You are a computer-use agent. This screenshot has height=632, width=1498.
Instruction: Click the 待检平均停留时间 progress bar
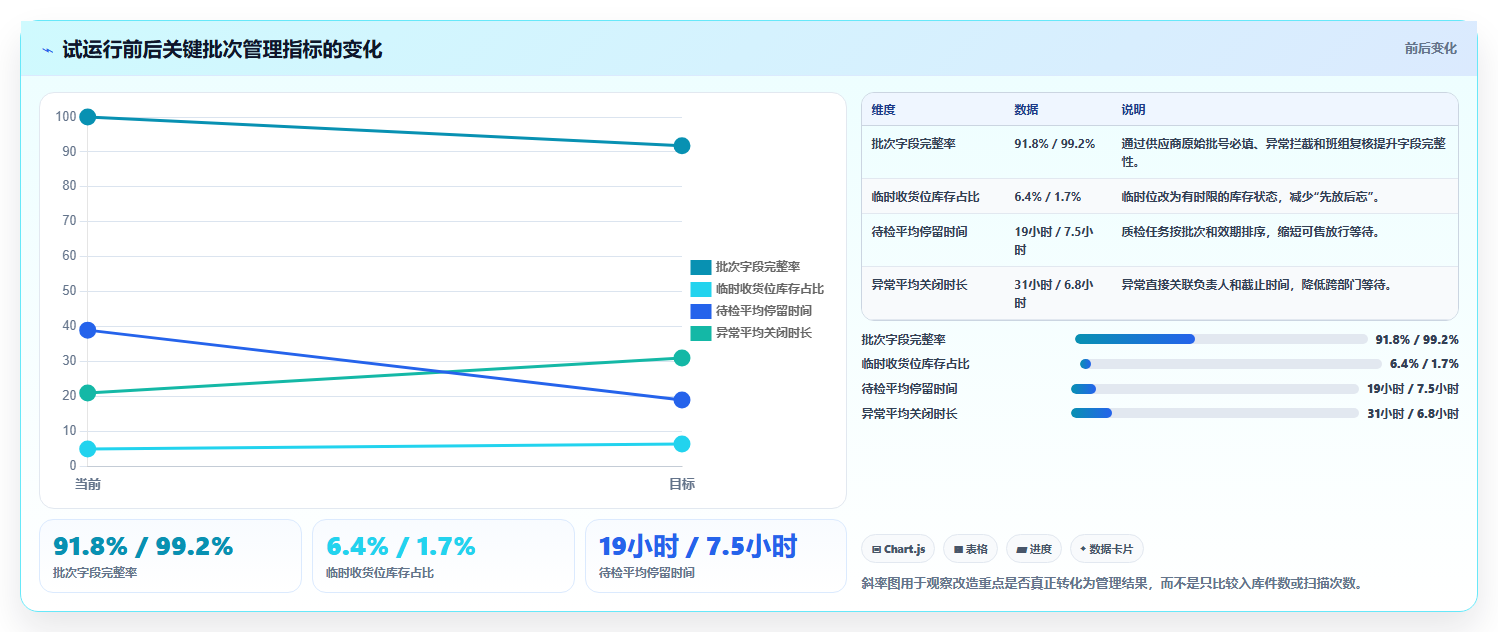pos(1215,389)
